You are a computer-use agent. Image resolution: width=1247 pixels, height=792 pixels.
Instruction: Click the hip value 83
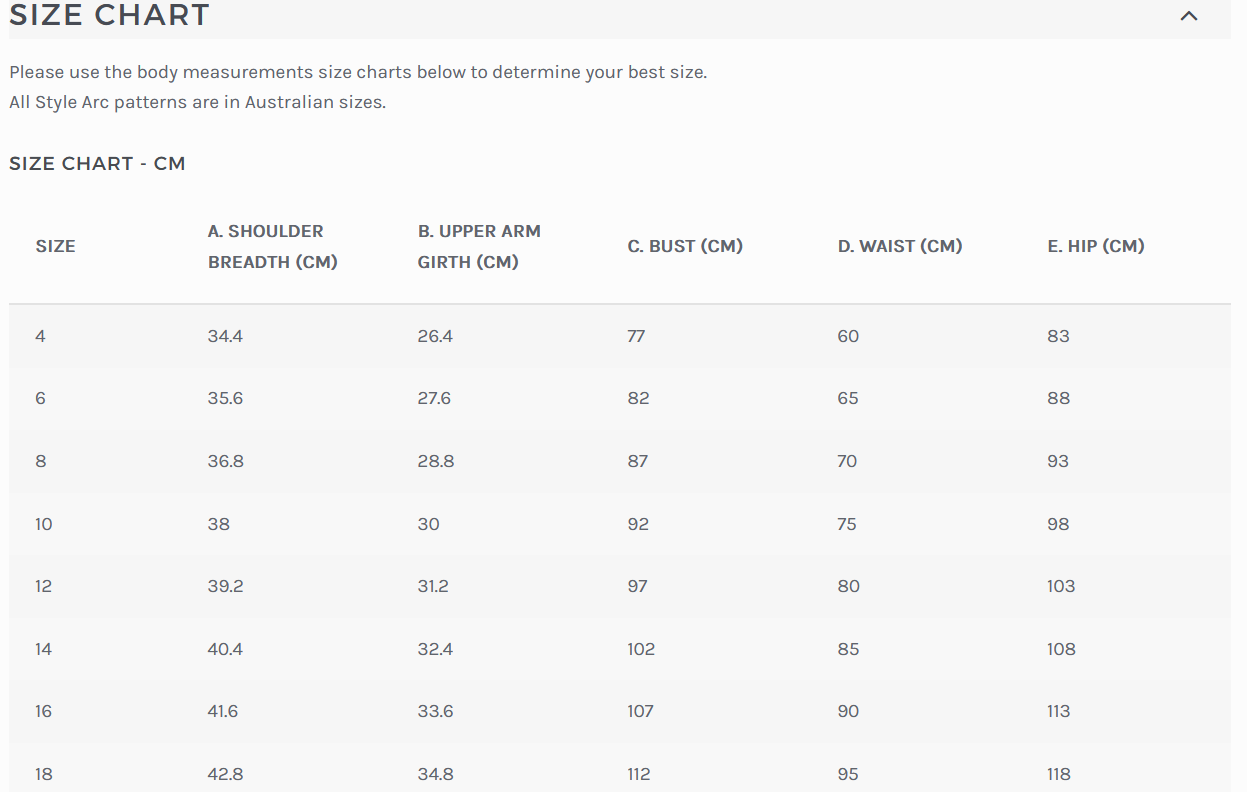tap(1058, 336)
